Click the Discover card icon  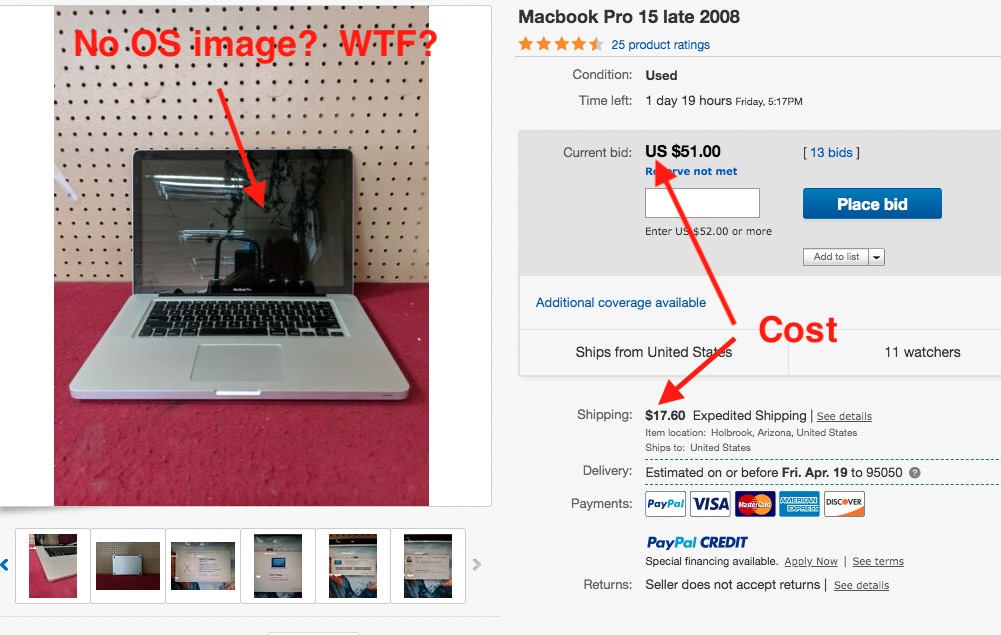[844, 504]
